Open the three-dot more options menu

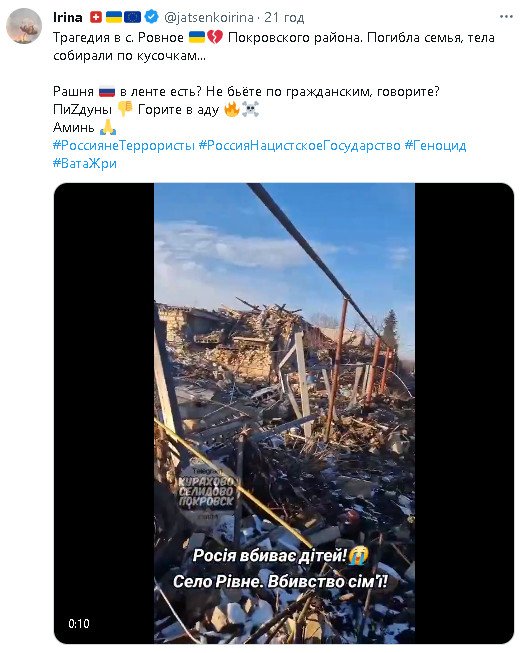[506, 17]
